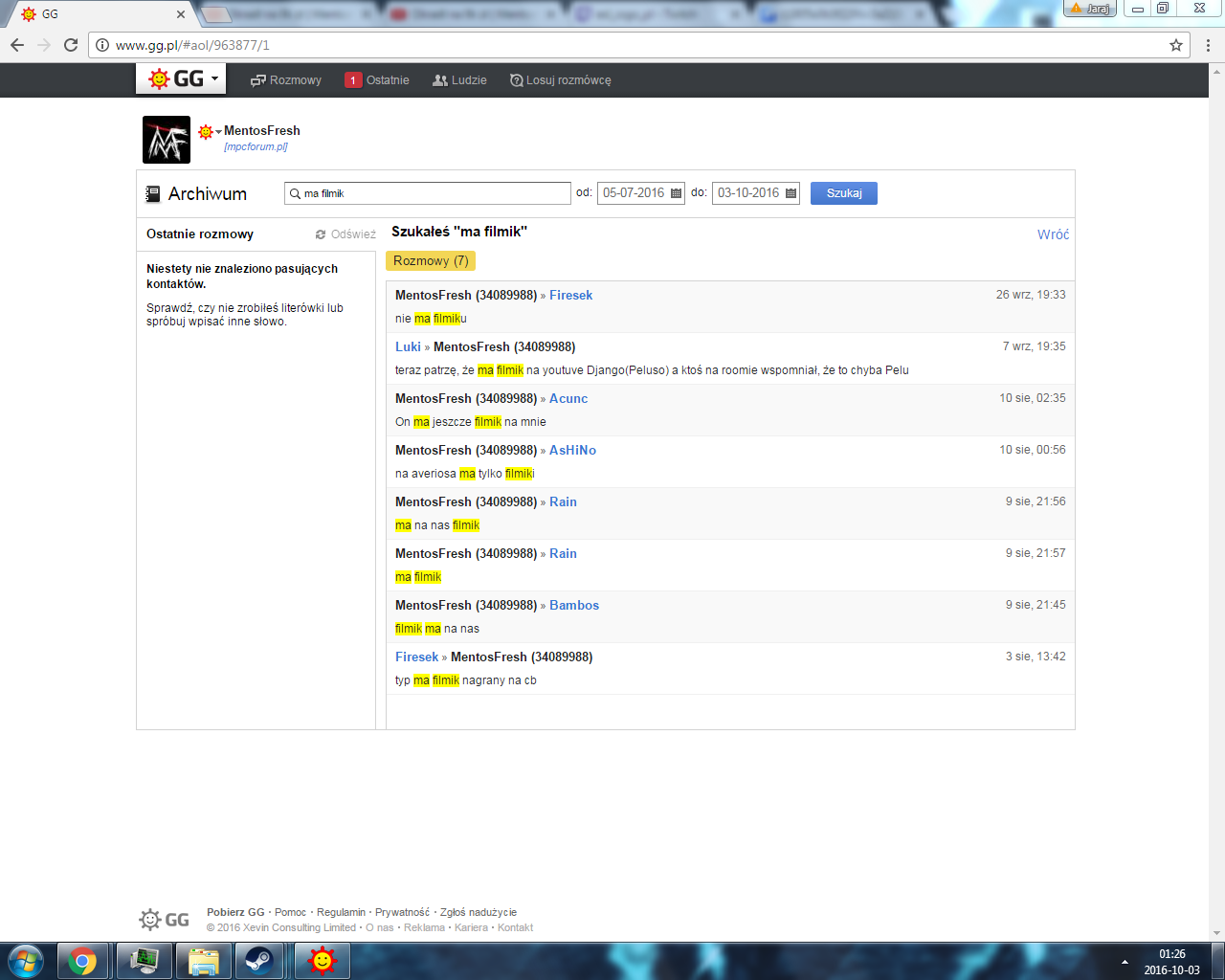1225x980 pixels.
Task: Open Bambos contact link
Action: click(x=574, y=605)
